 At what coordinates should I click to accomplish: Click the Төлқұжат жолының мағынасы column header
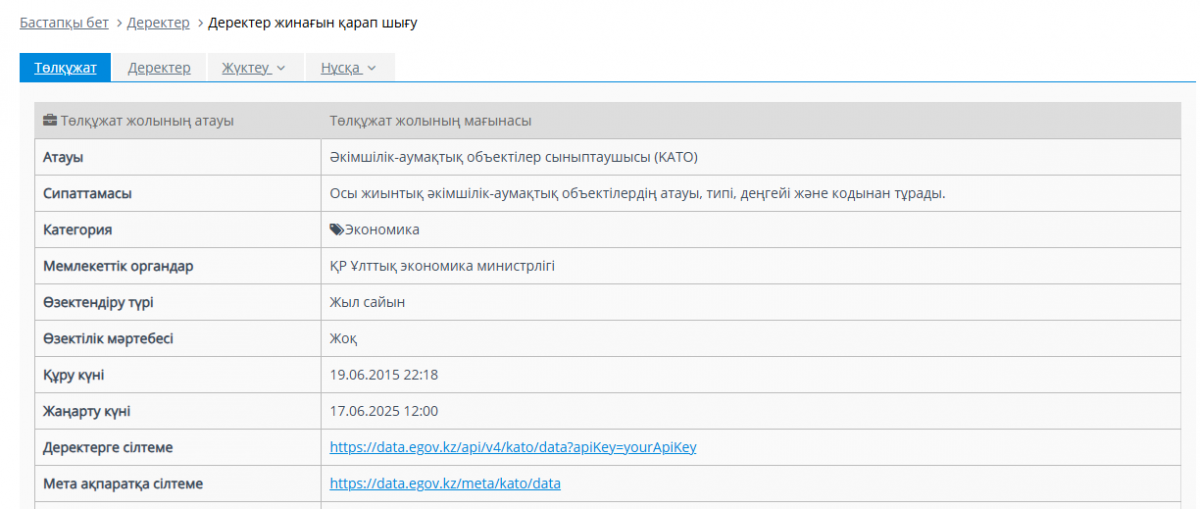click(430, 121)
